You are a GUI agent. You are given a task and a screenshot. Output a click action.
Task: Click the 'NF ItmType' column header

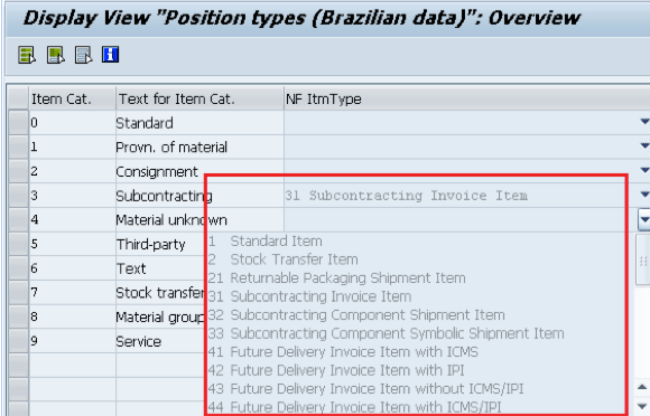point(323,99)
